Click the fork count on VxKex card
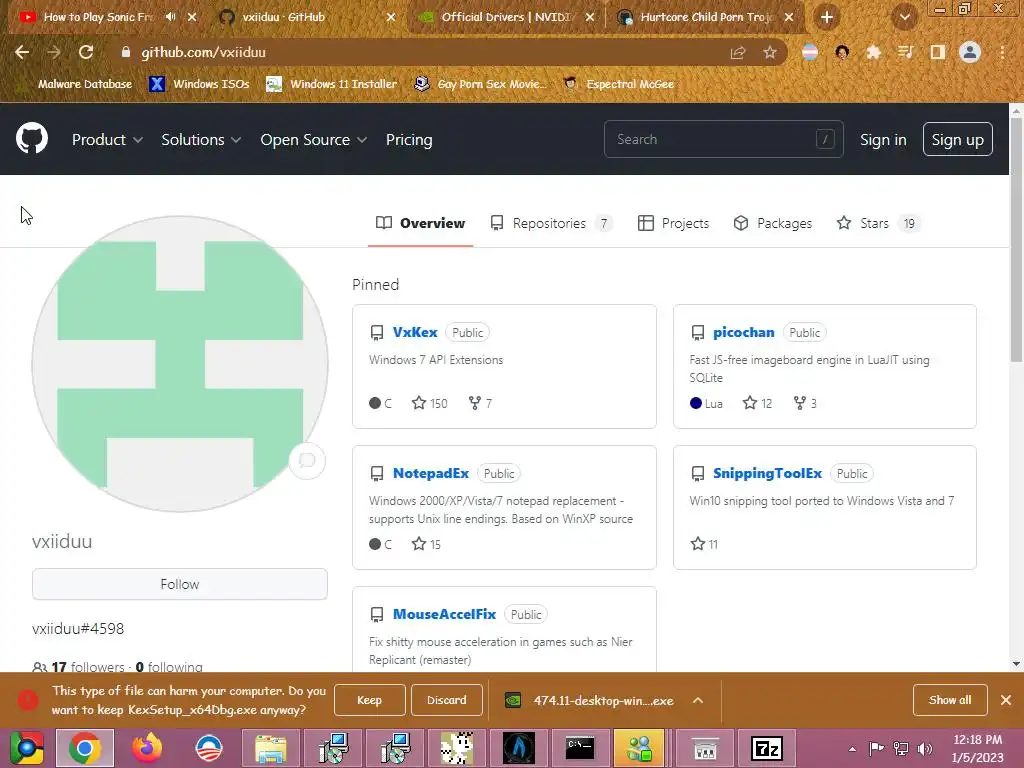 pyautogui.click(x=480, y=403)
